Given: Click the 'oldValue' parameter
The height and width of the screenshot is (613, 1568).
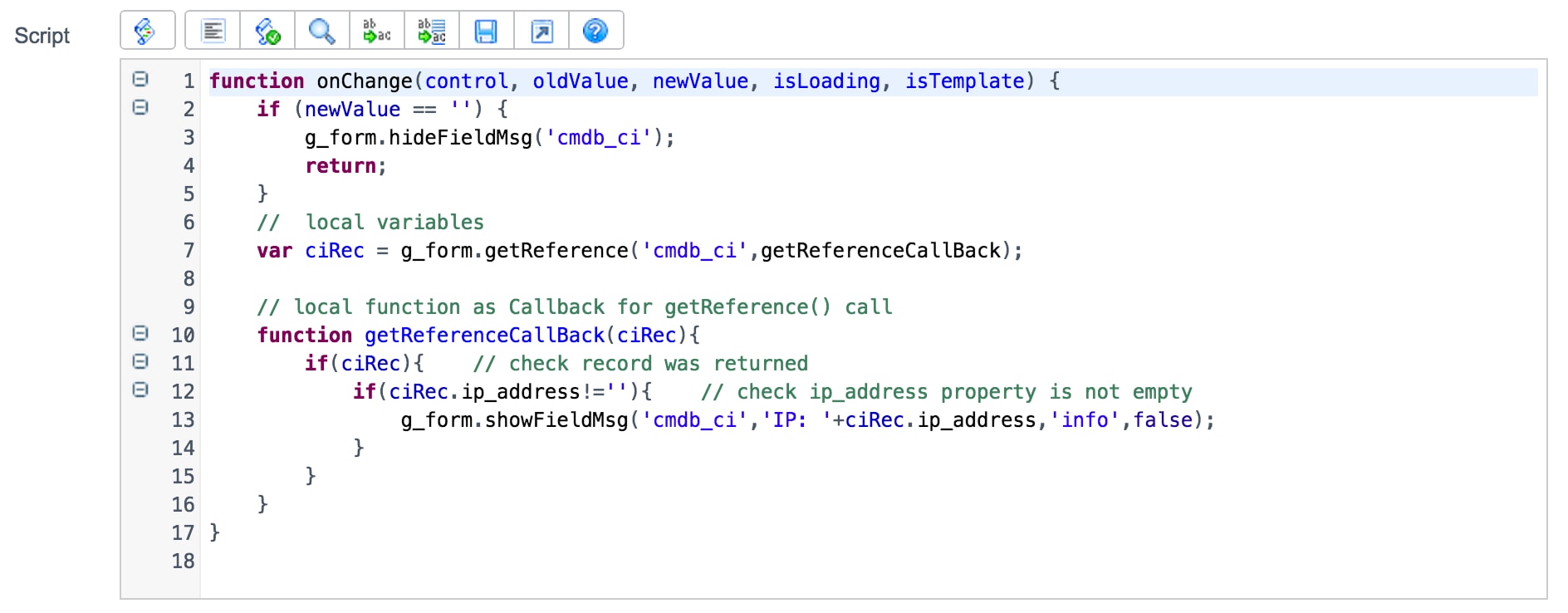Looking at the screenshot, I should point(581,81).
